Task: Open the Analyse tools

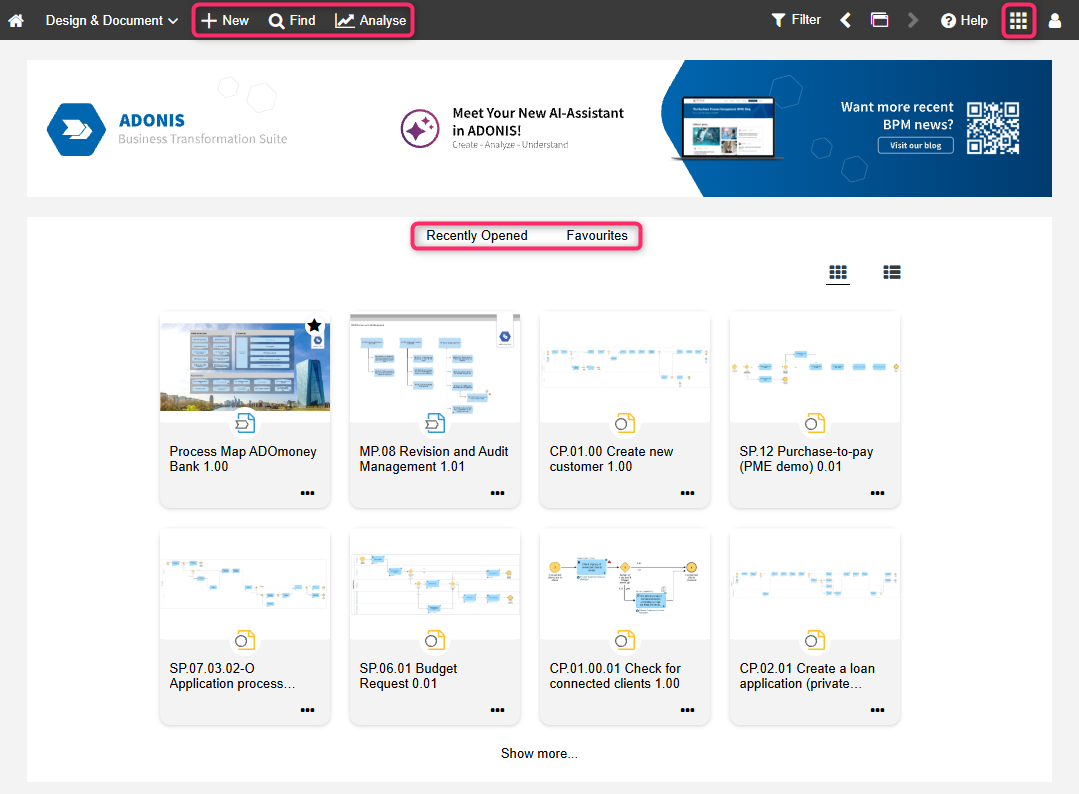Action: point(370,19)
